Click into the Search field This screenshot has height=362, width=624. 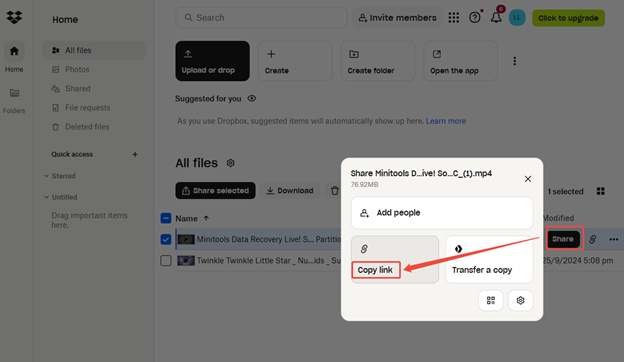[261, 18]
